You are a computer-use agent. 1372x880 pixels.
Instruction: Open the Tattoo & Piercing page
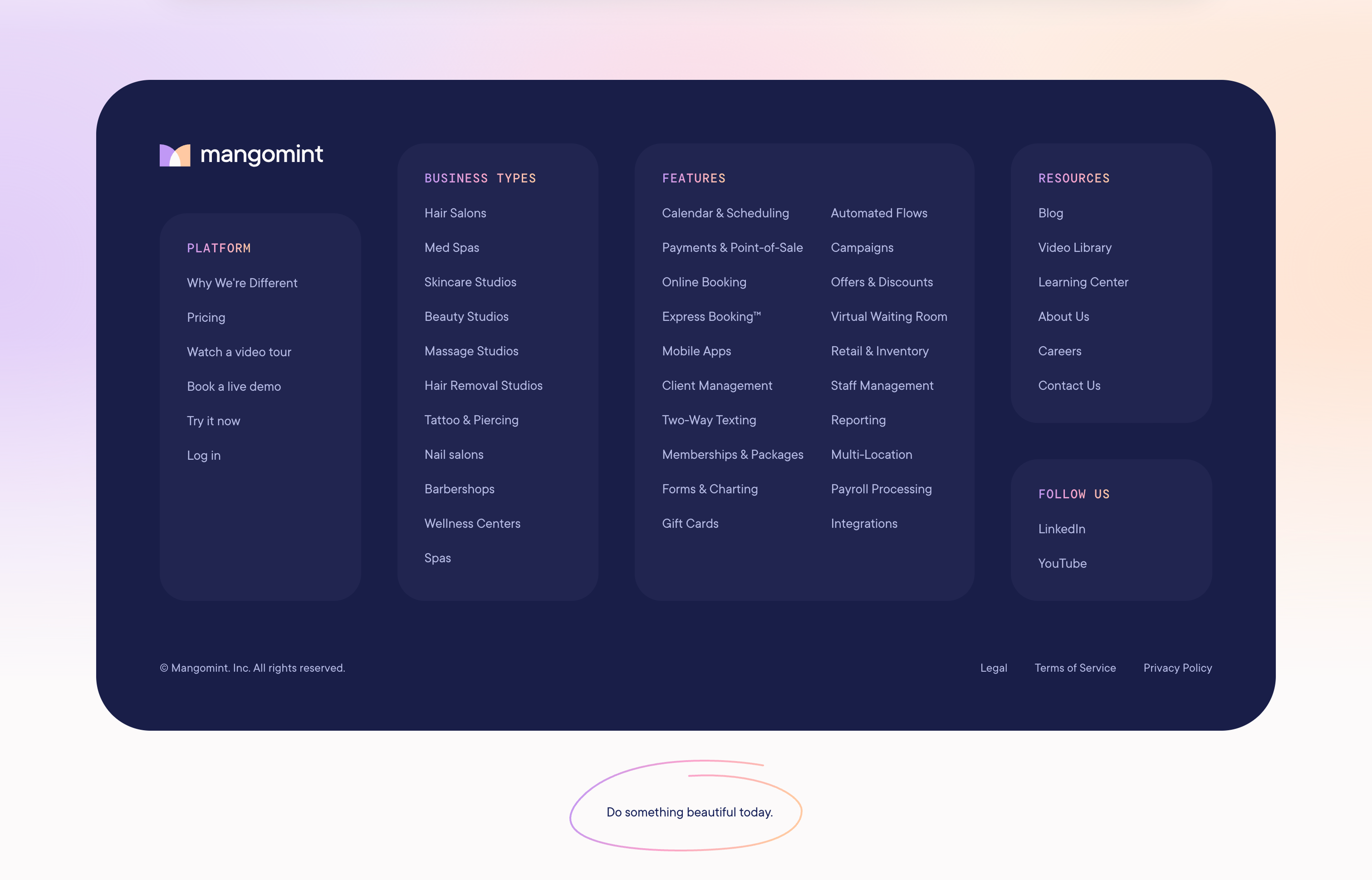(x=471, y=419)
